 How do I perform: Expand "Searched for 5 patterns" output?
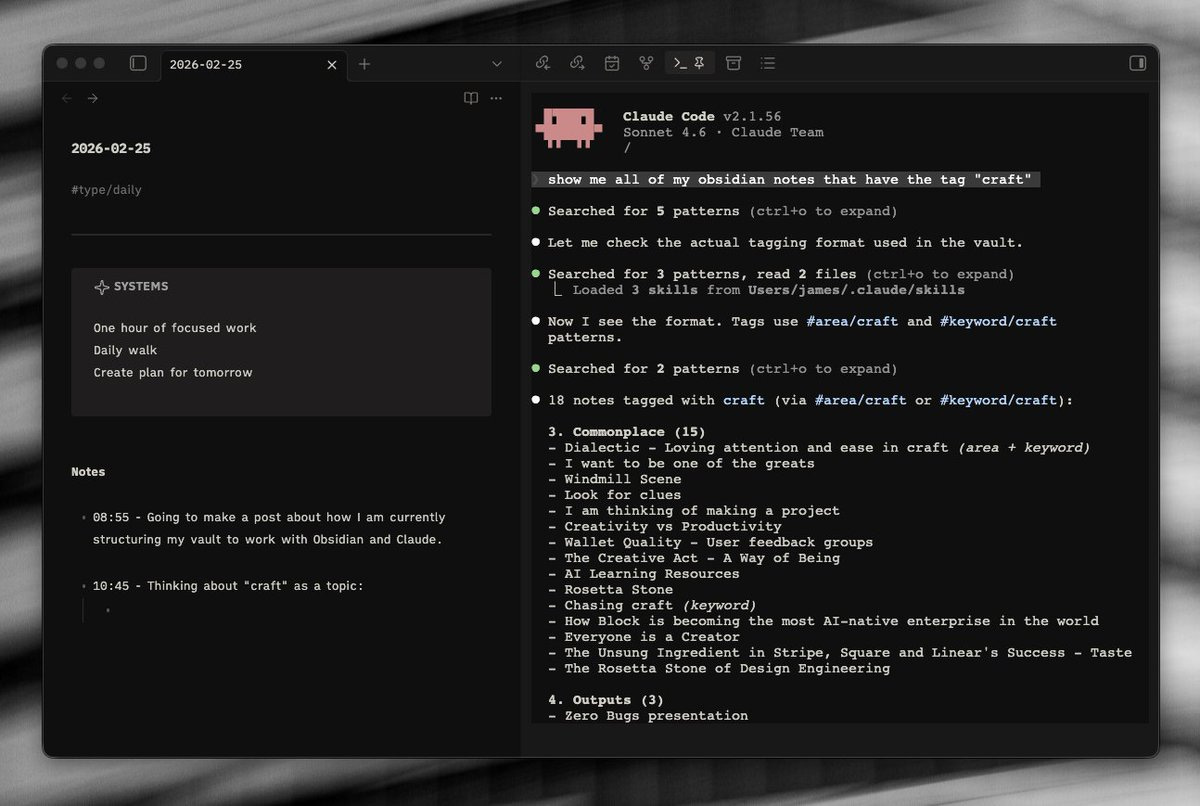[722, 211]
